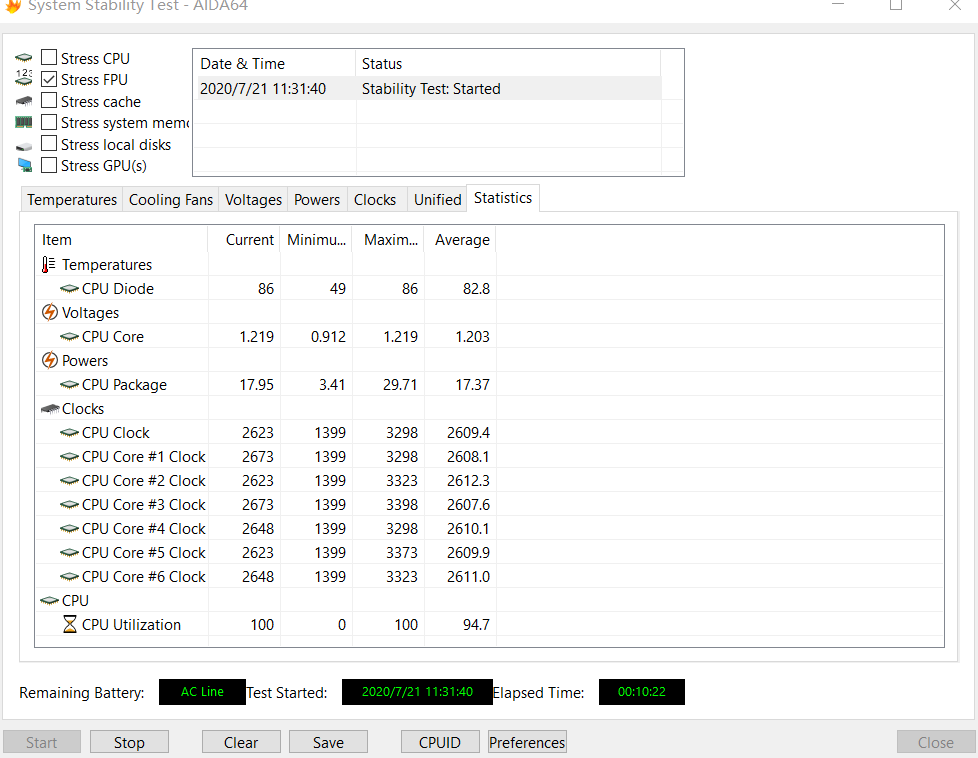This screenshot has width=978, height=758.
Task: Click the Maximum column header
Action: point(388,240)
